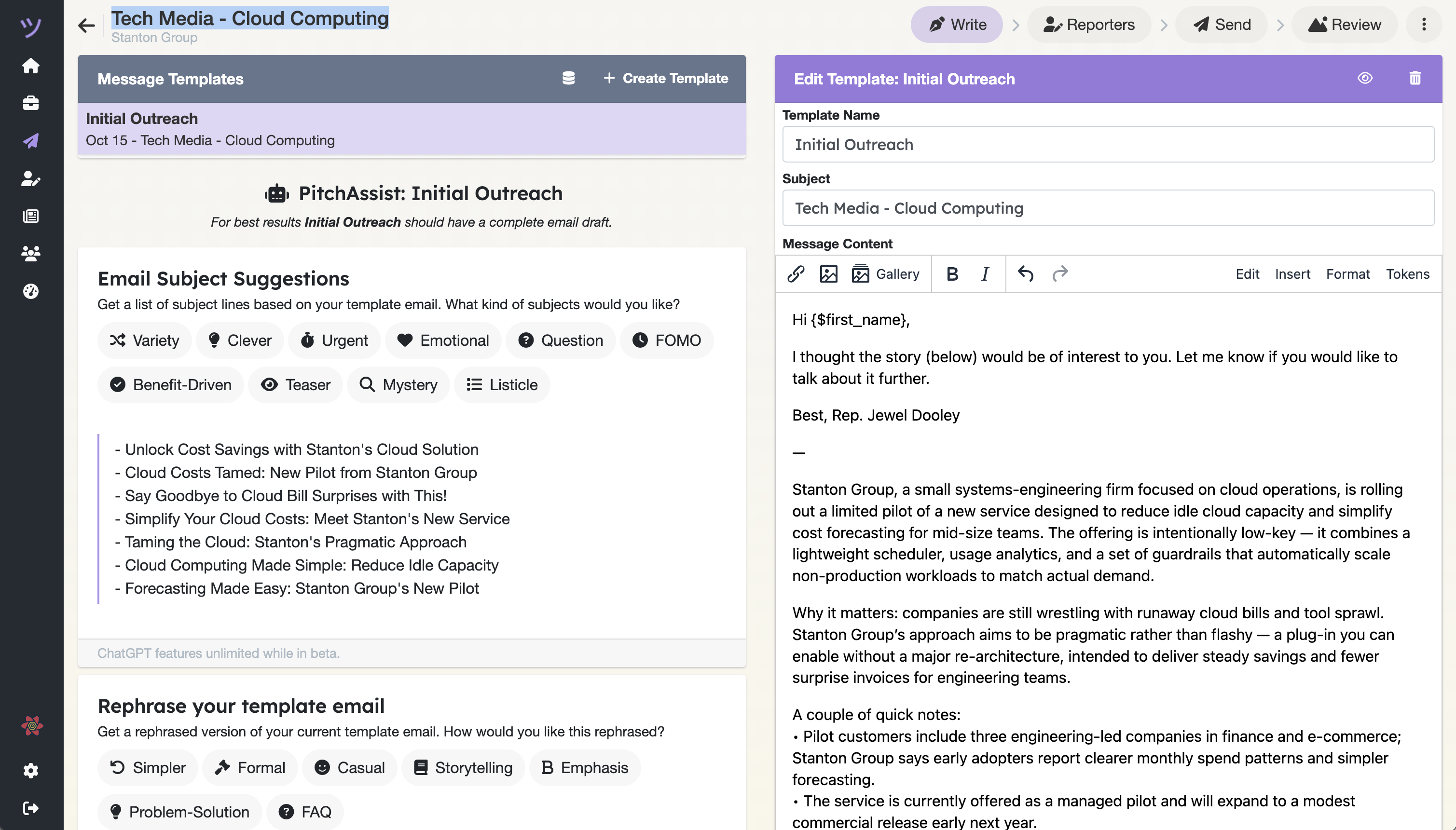The height and width of the screenshot is (830, 1456).
Task: Open the settings gear in the sidebar
Action: (31, 771)
